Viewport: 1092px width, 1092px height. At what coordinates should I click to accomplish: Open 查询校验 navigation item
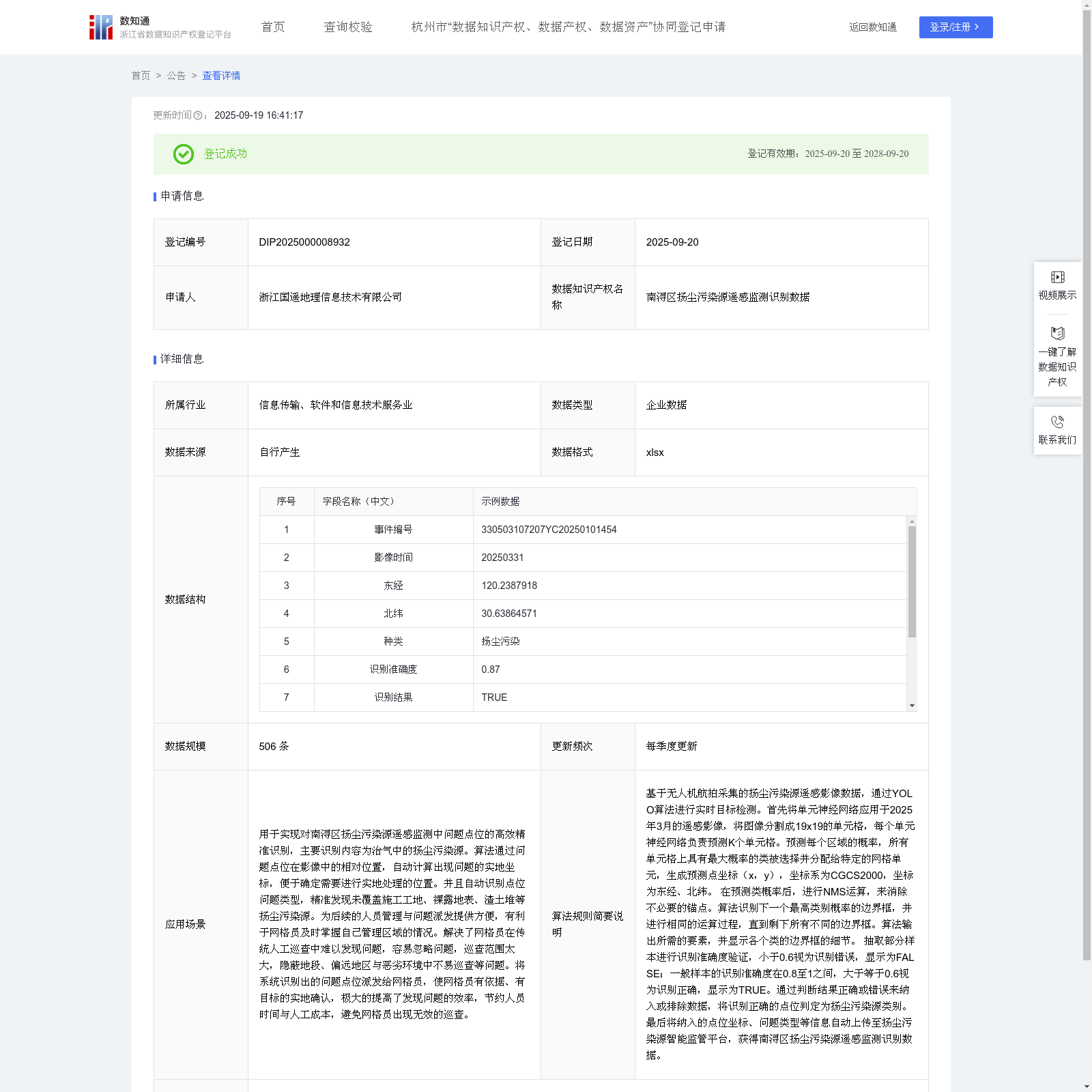pyautogui.click(x=348, y=27)
